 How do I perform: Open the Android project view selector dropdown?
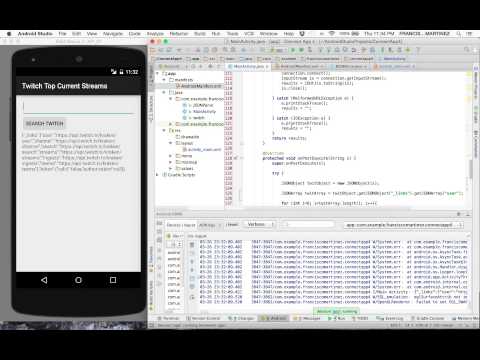click(x=172, y=66)
